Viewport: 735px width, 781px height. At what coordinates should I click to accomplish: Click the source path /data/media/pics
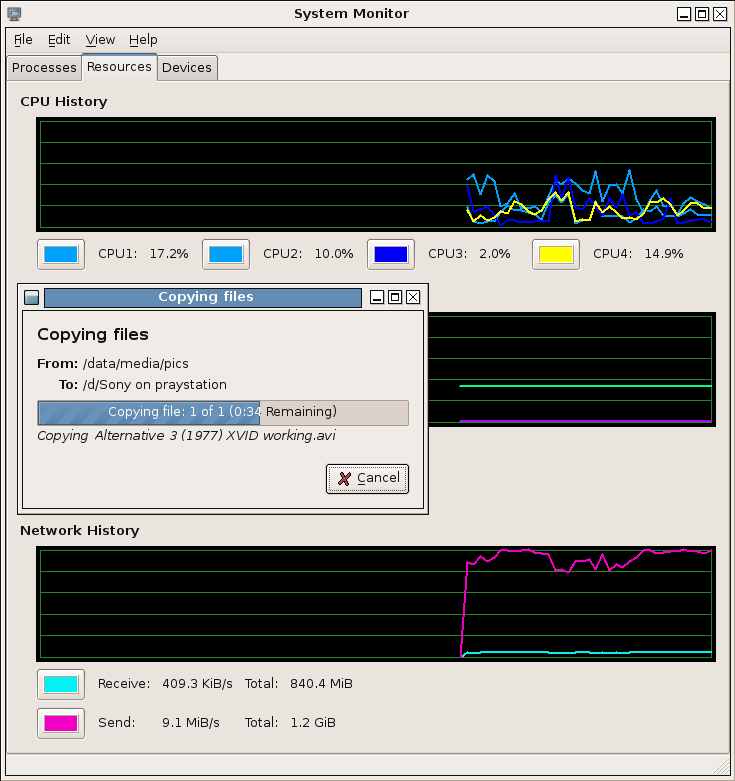[x=135, y=364]
